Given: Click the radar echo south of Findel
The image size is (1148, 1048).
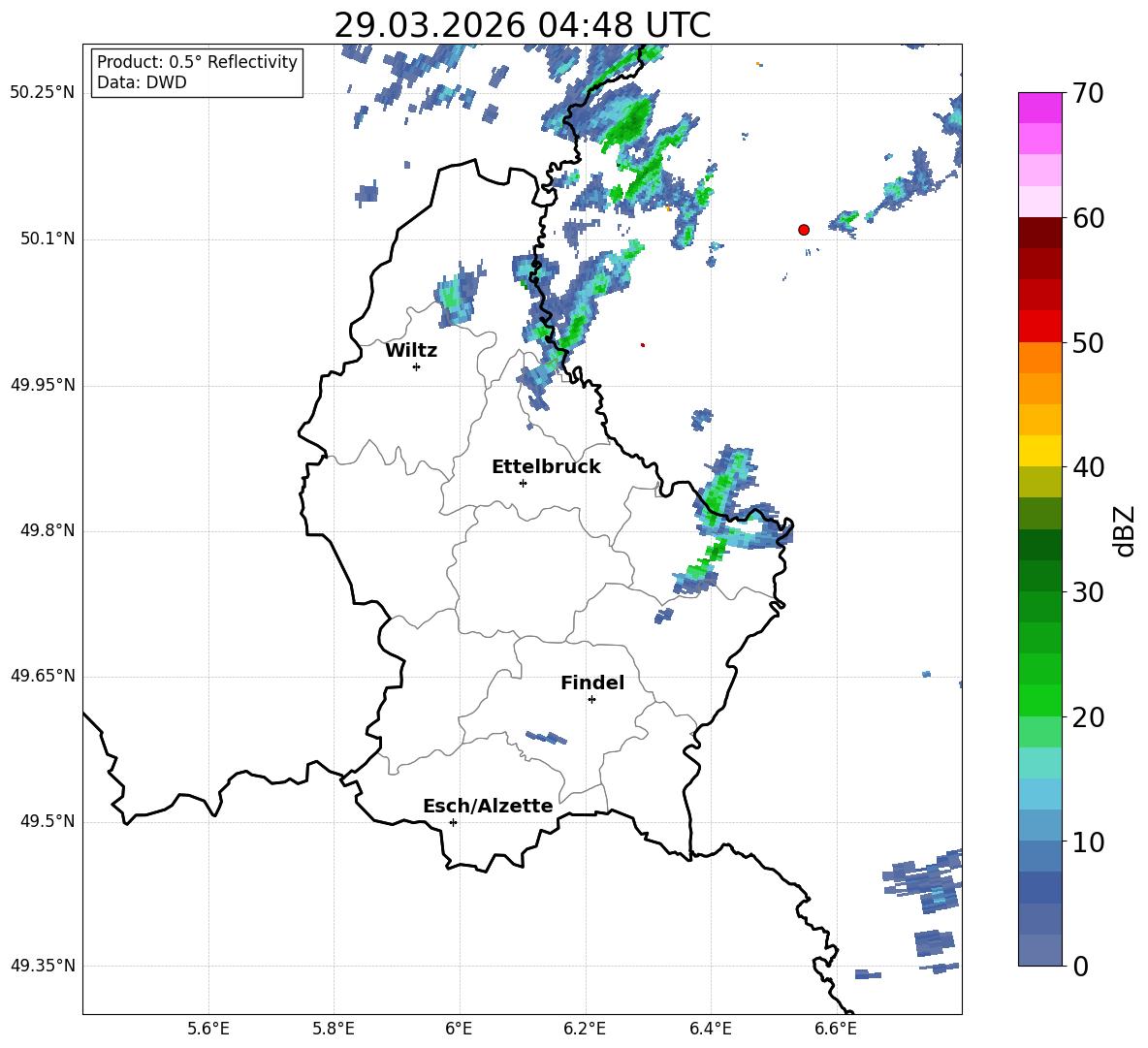Looking at the screenshot, I should (x=546, y=738).
